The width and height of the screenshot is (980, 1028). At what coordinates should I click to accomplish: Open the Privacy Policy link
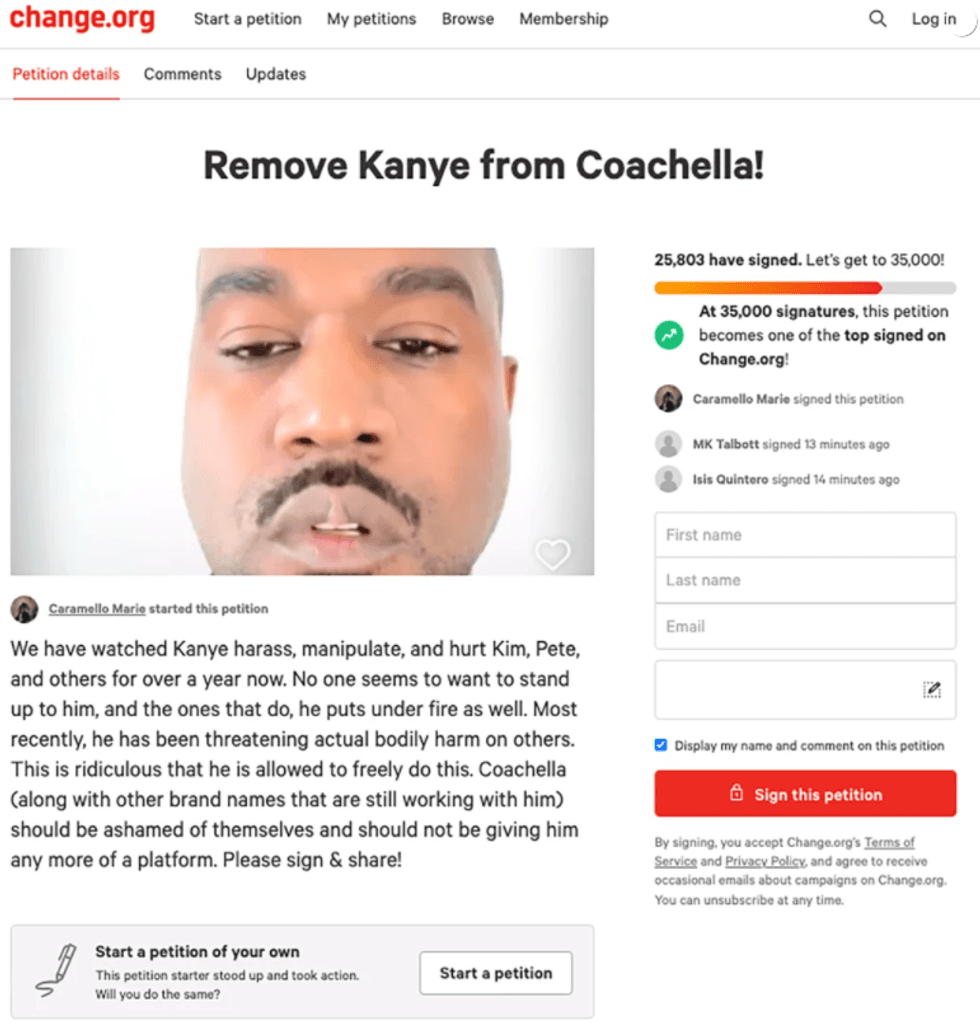(x=765, y=861)
